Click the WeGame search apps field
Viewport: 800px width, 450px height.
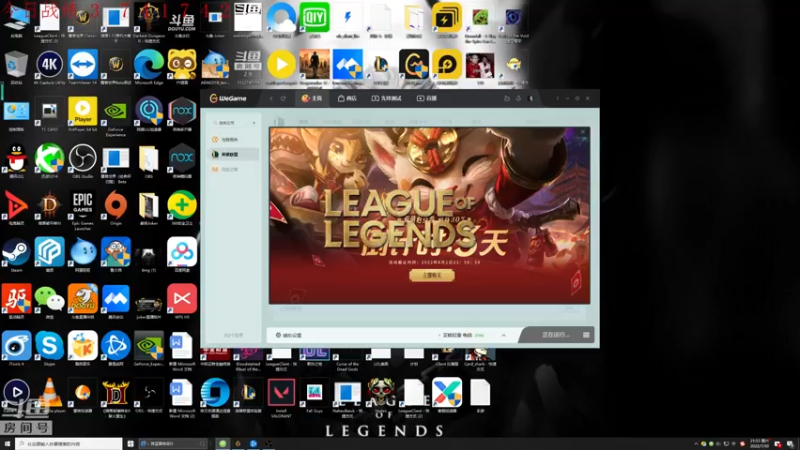pos(230,123)
